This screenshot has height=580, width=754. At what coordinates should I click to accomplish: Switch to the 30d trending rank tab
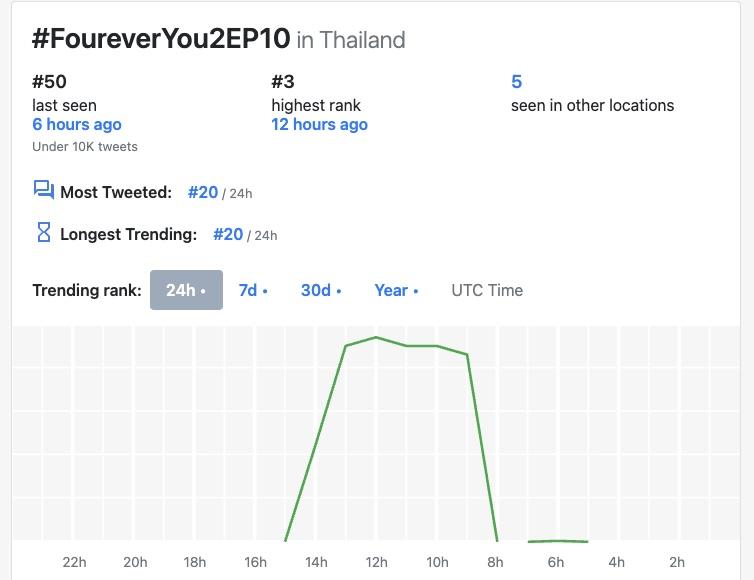click(320, 290)
